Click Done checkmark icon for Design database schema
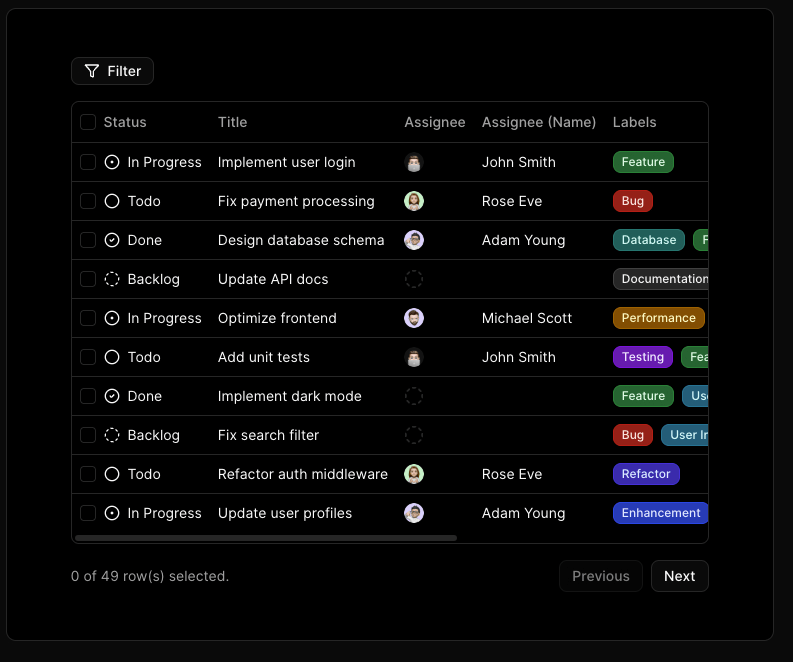 112,240
